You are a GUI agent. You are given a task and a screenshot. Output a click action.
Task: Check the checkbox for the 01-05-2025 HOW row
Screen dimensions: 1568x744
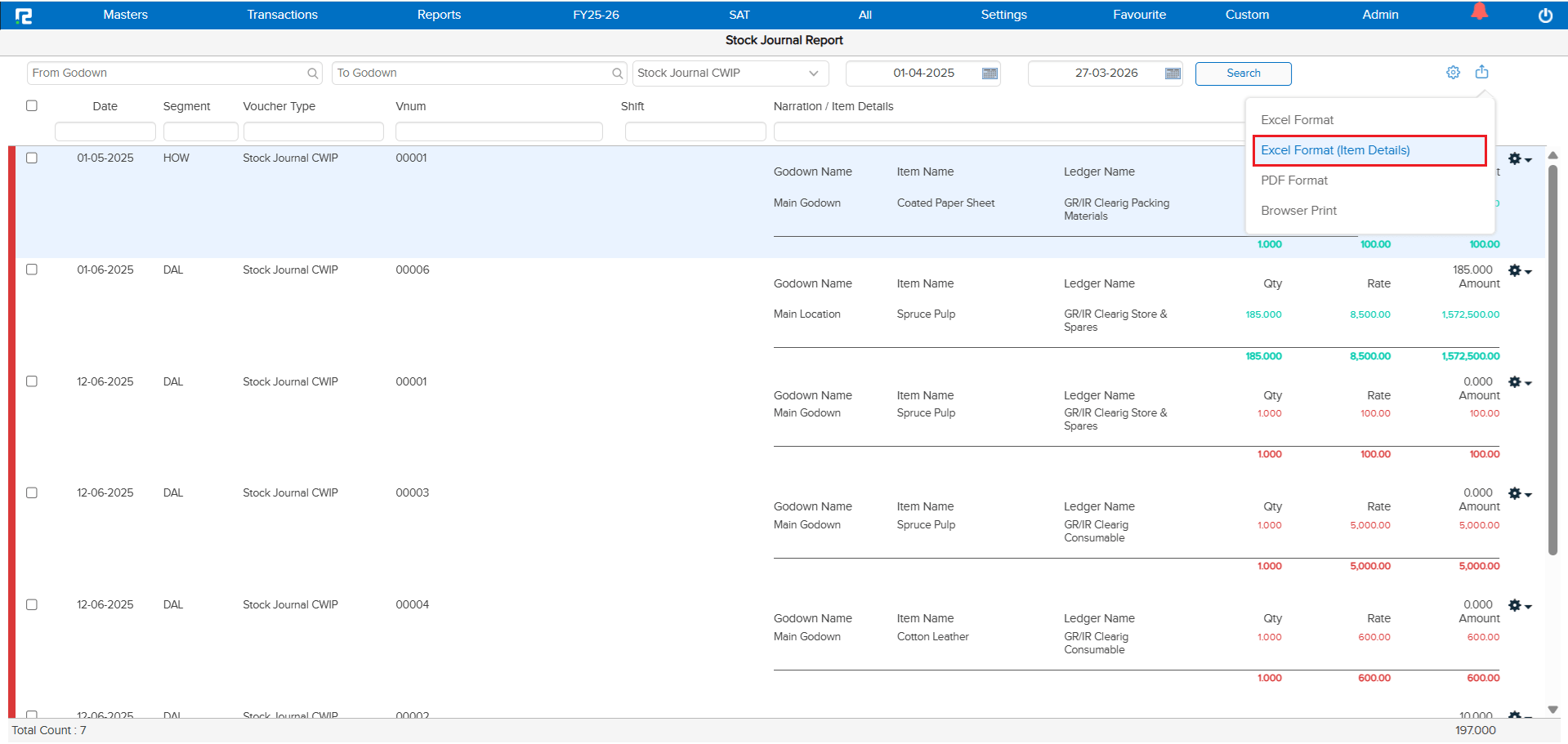(x=32, y=158)
